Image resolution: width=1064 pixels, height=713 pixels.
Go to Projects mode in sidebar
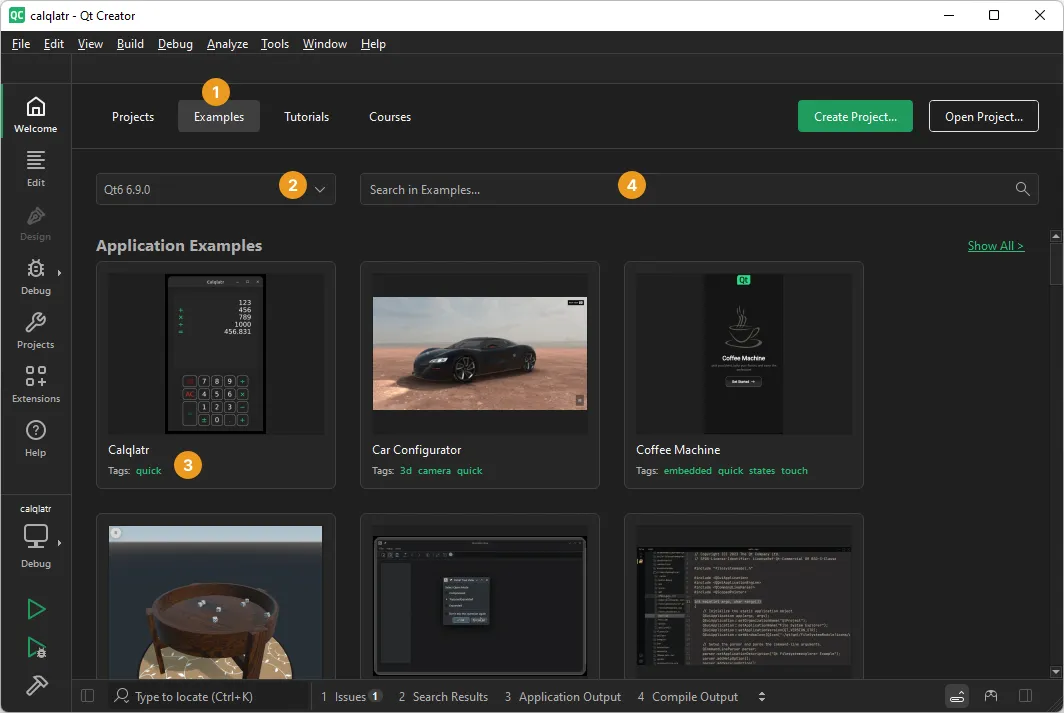(35, 330)
